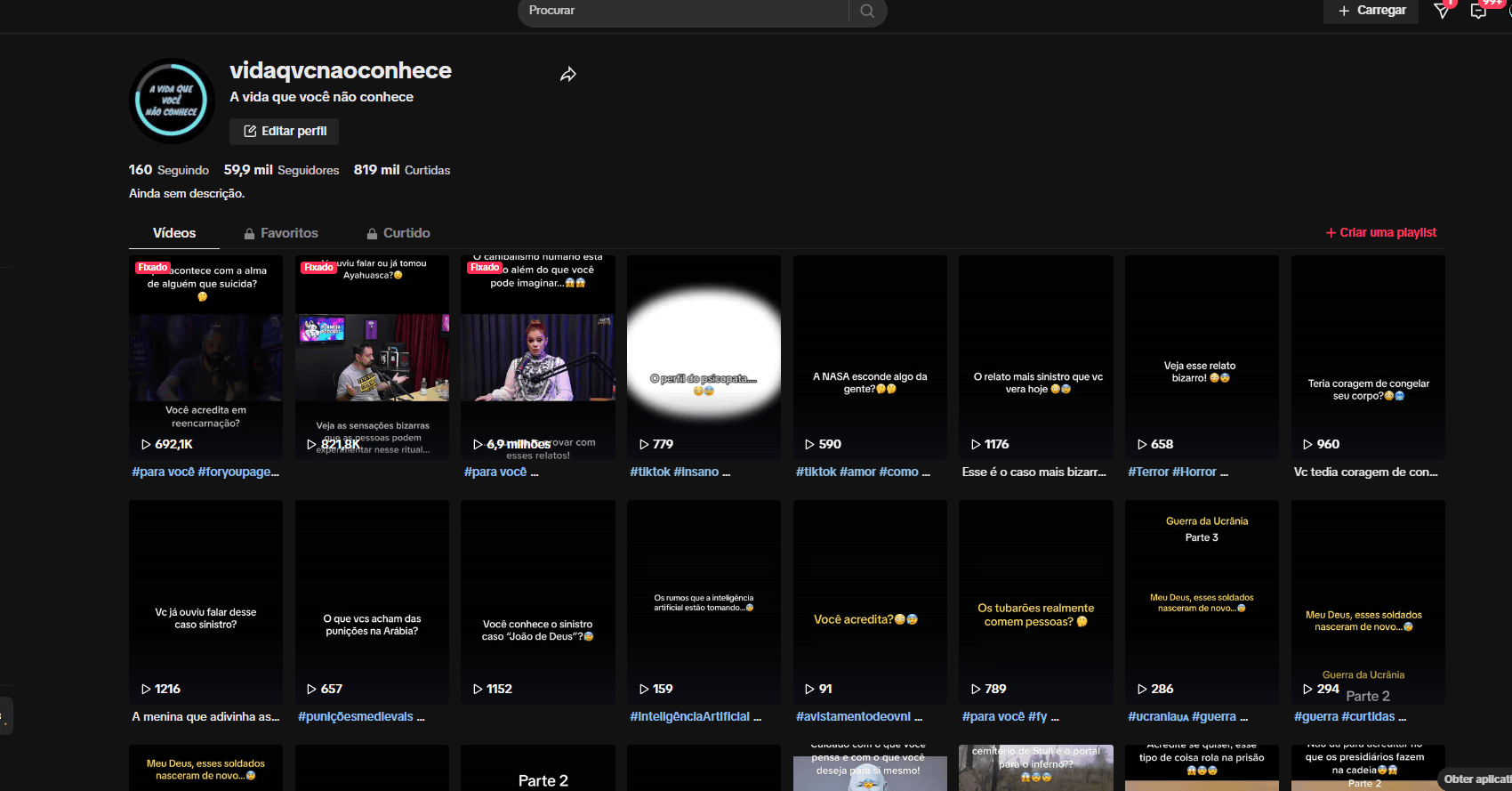This screenshot has width=1512, height=791.
Task: Open the Curtido tab
Action: pos(398,233)
